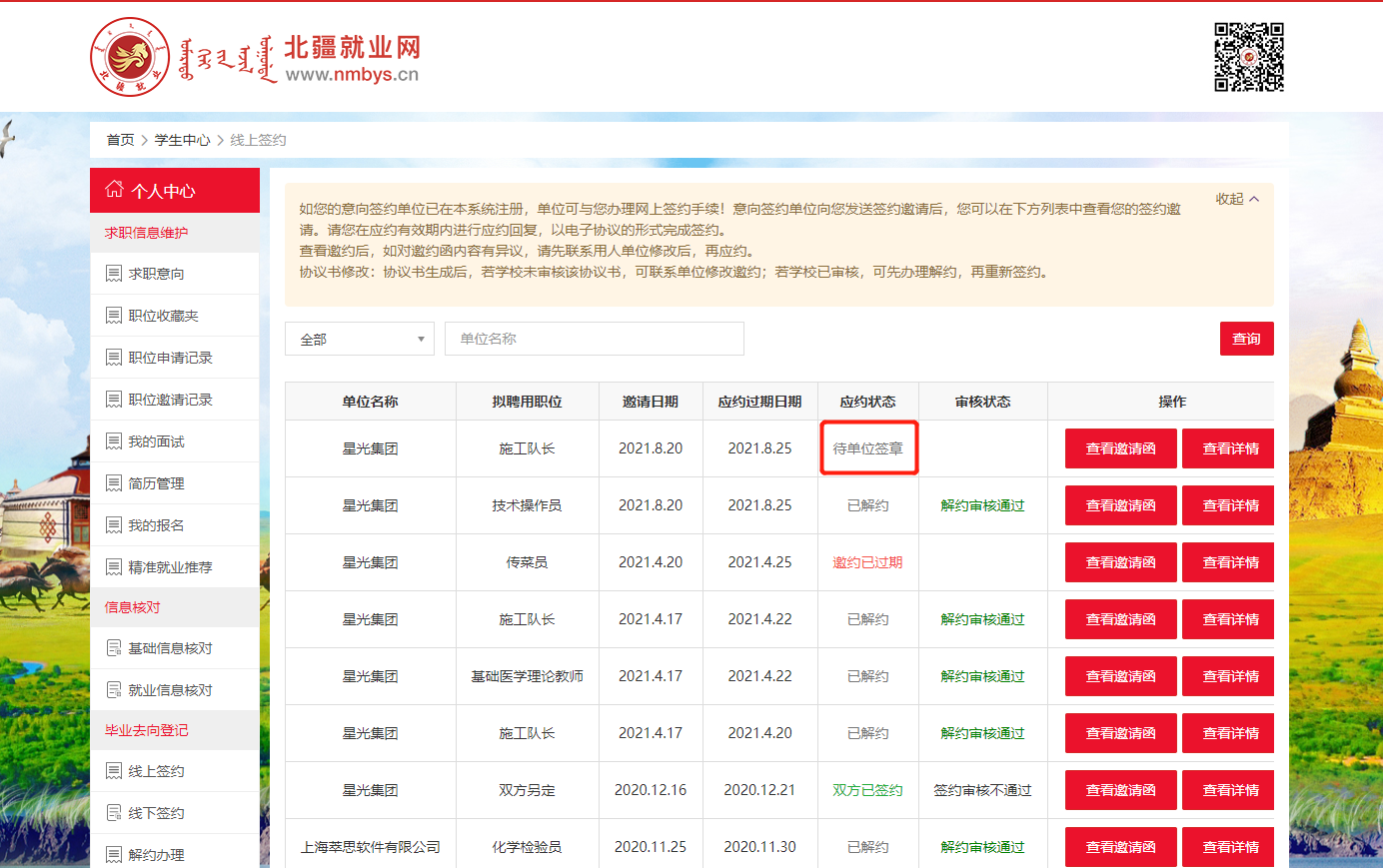Click the 北疆就业网 site logo
This screenshot has height=868, width=1383.
255,58
